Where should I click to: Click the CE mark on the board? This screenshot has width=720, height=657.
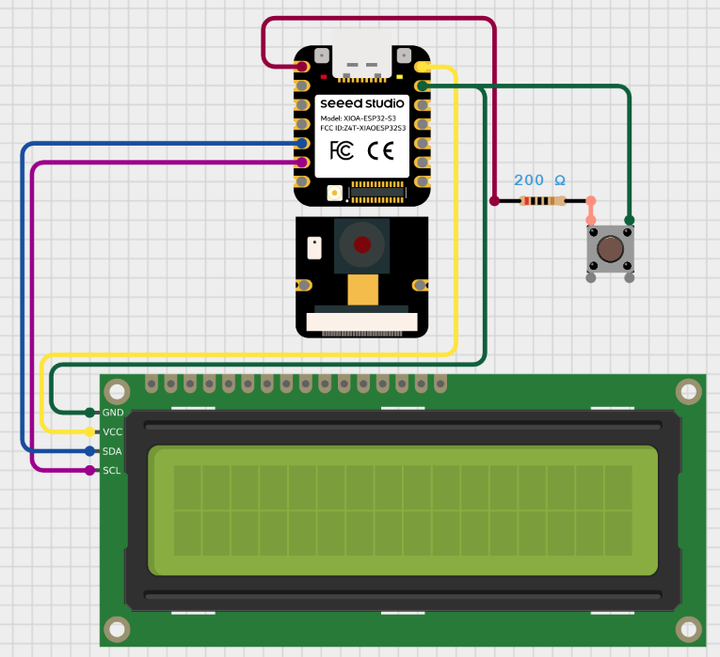pyautogui.click(x=381, y=151)
